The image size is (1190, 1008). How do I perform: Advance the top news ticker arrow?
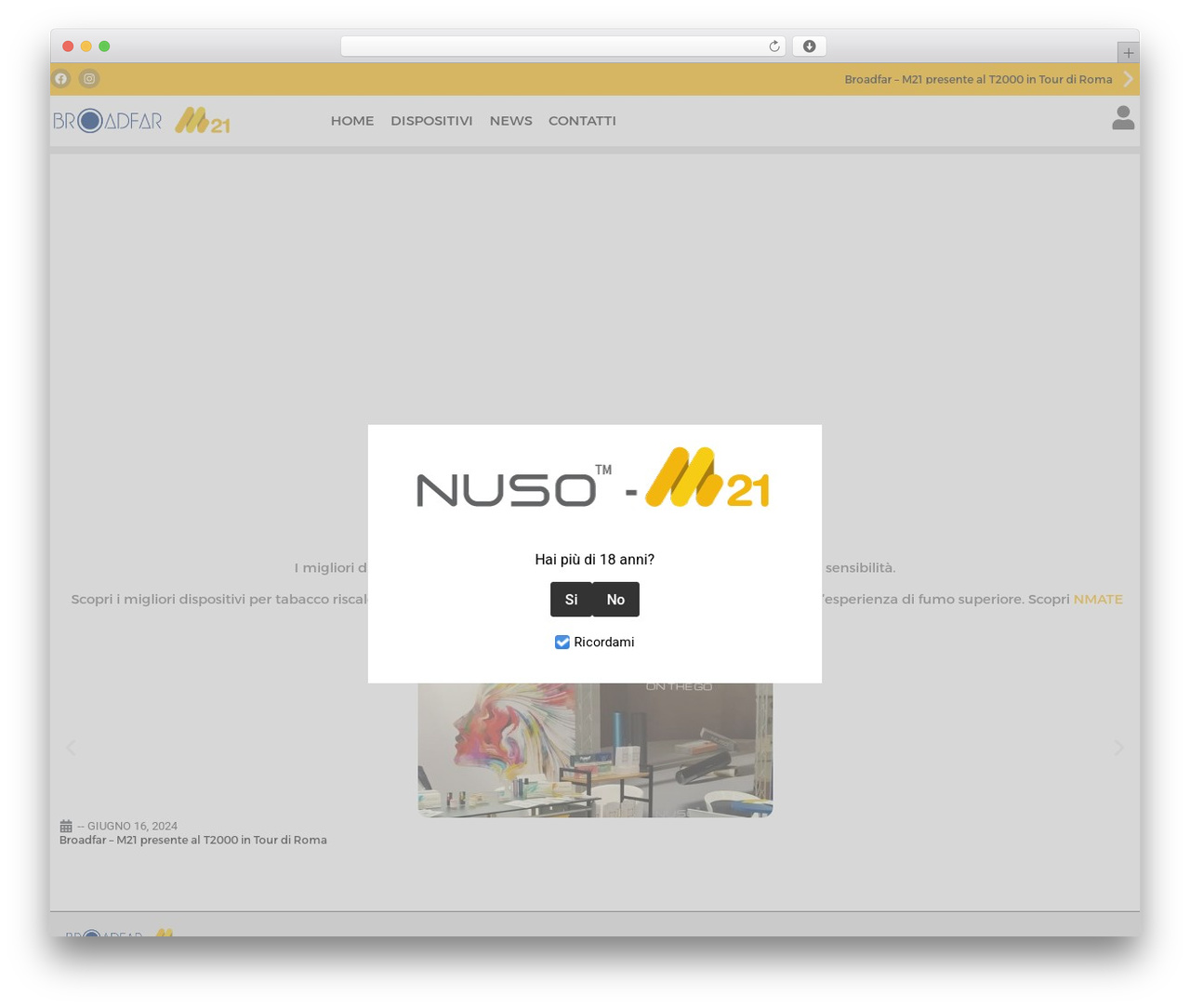1128,79
